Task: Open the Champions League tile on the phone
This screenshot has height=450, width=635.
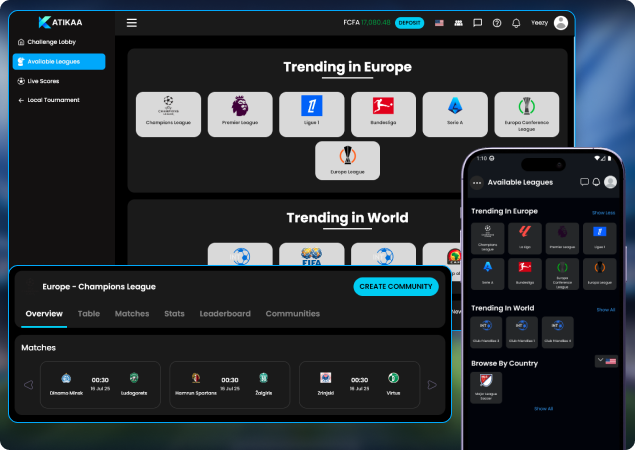Action: [488, 239]
